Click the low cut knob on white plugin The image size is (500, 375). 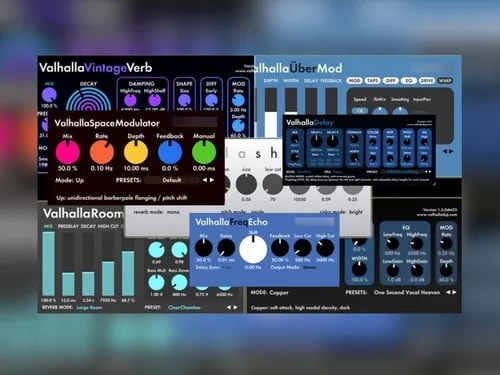pyautogui.click(x=273, y=184)
